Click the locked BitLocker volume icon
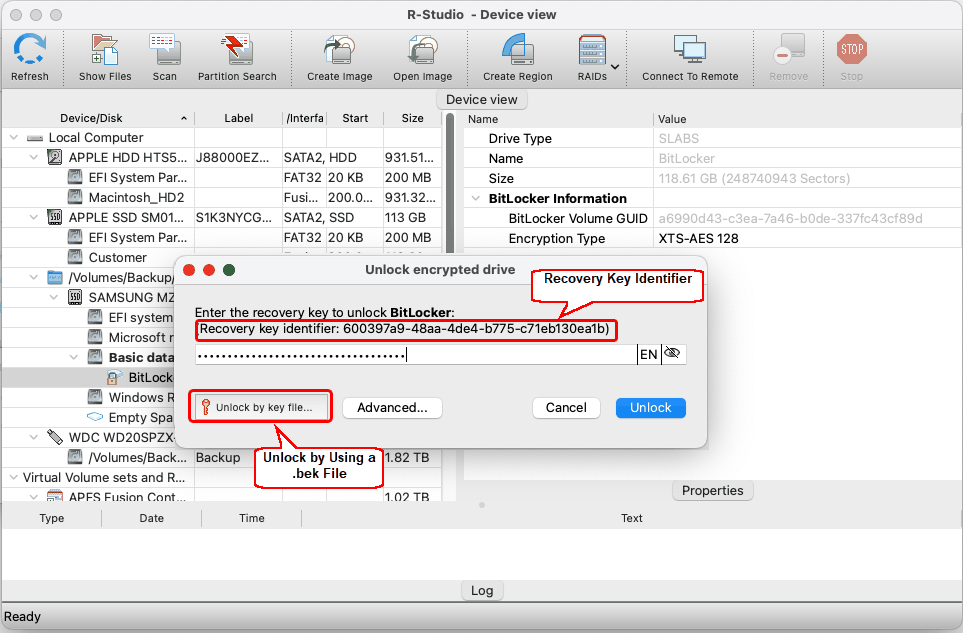 [x=114, y=377]
